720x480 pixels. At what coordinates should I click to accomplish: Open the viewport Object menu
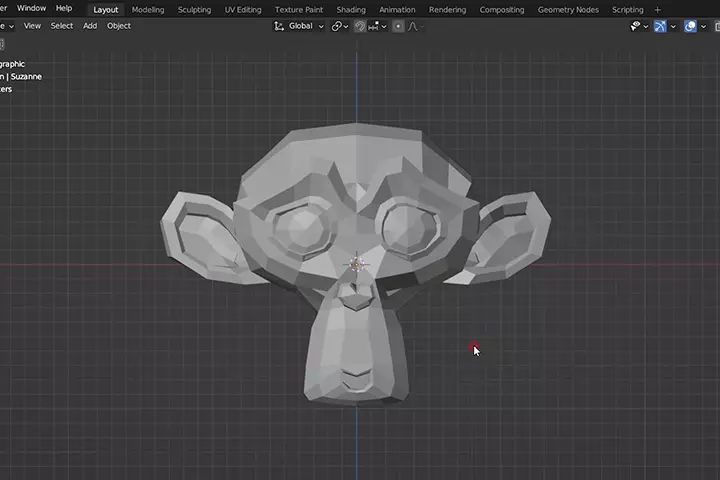click(x=119, y=26)
